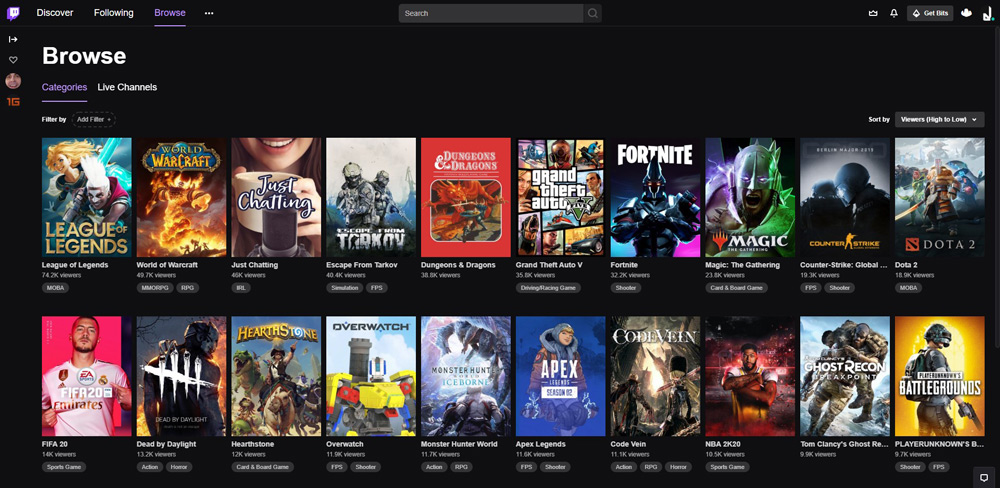Open Tom Clancy's Ghost Recon cover
Image resolution: width=1000 pixels, height=488 pixels.
click(845, 376)
